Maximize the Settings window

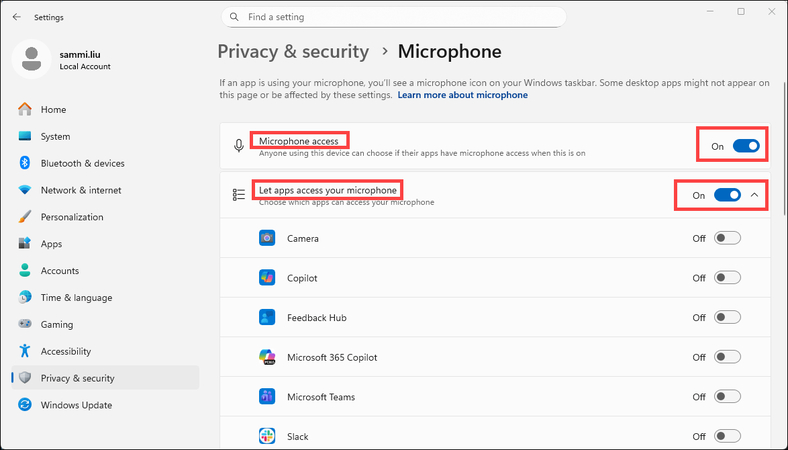tap(741, 12)
